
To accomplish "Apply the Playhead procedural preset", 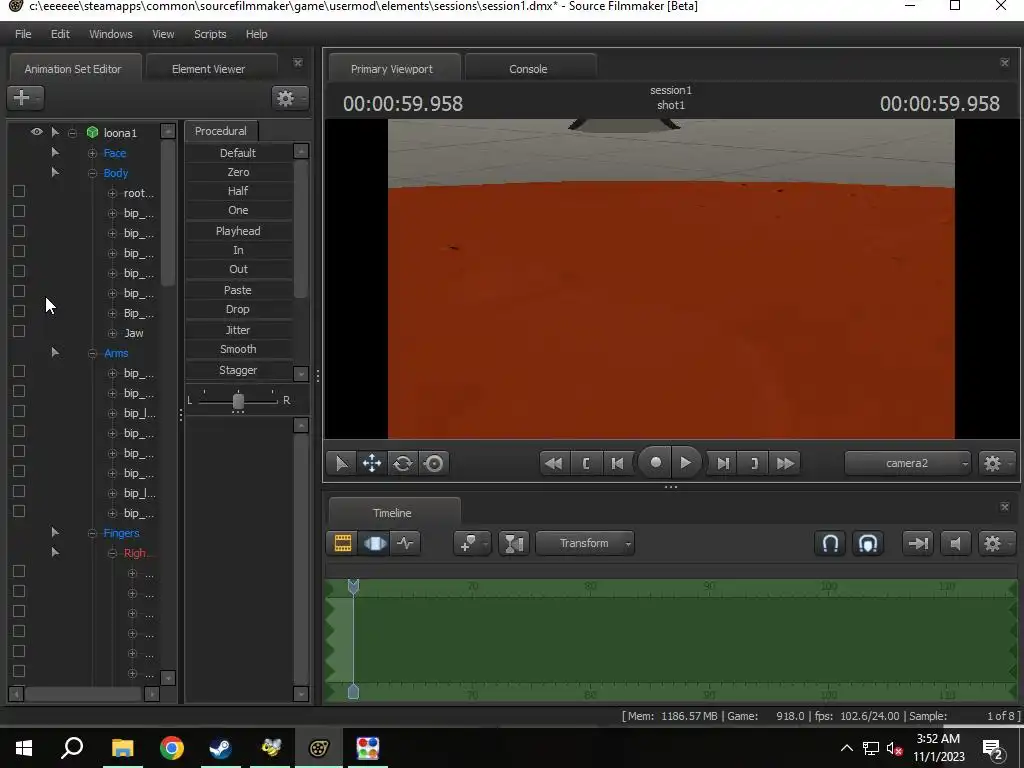I will pos(238,231).
